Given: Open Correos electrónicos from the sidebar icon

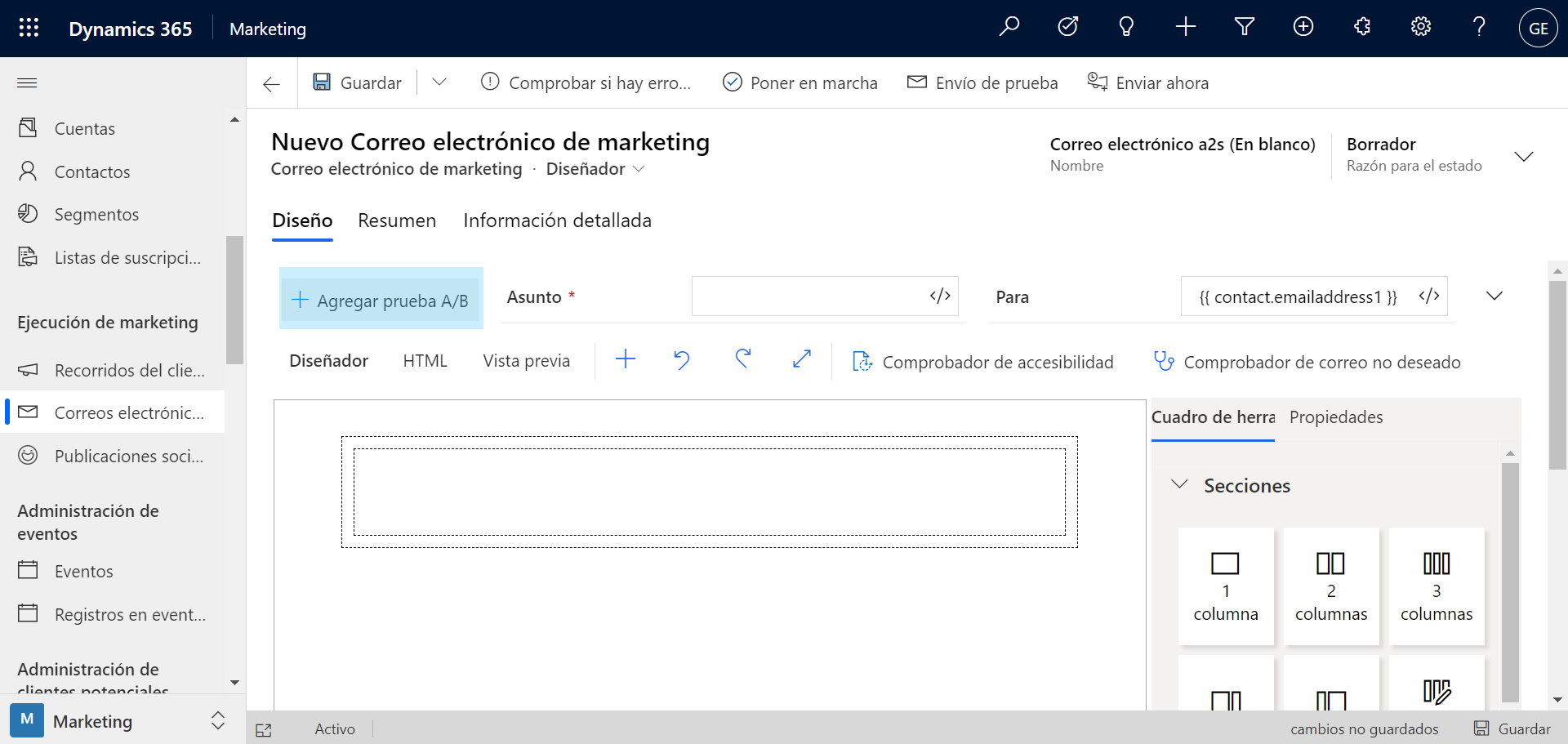Looking at the screenshot, I should click(28, 412).
